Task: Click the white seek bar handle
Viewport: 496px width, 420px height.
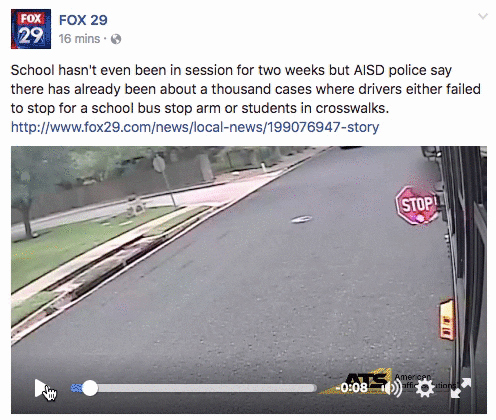Action: pos(90,388)
